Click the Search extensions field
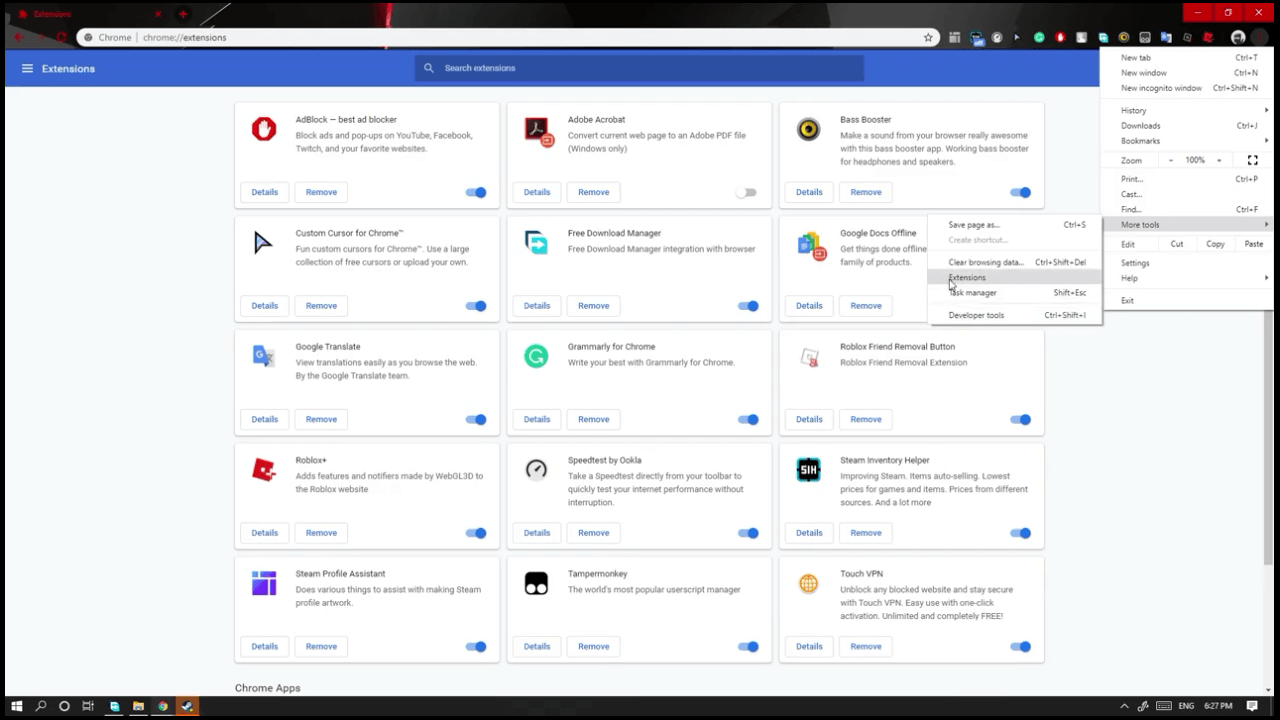 [639, 68]
